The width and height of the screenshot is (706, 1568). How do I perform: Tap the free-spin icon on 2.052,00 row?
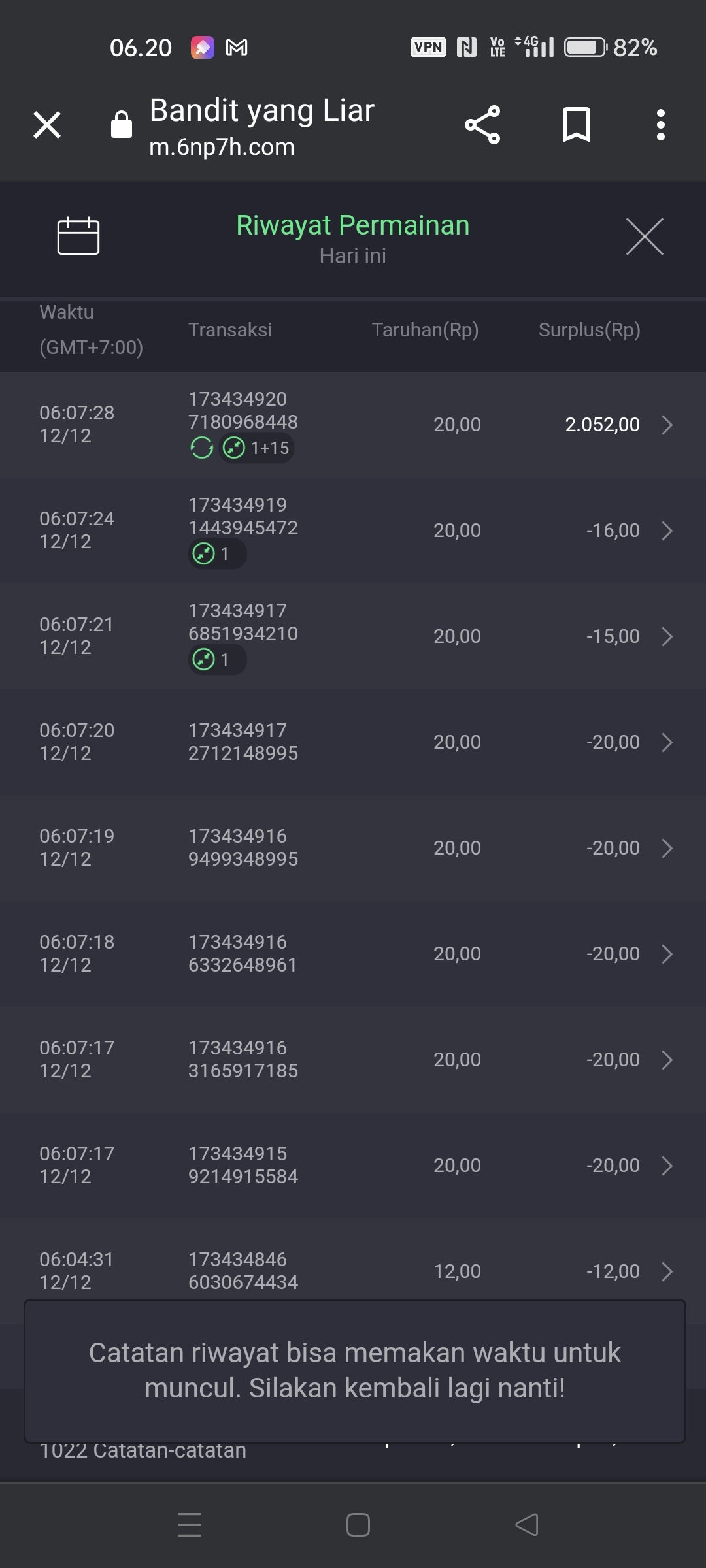[x=201, y=448]
